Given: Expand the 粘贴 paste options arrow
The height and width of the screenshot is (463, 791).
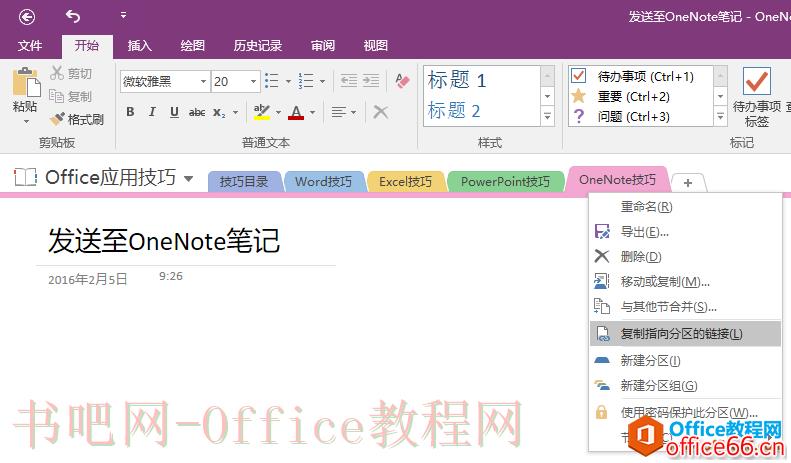Looking at the screenshot, I should pos(26,121).
